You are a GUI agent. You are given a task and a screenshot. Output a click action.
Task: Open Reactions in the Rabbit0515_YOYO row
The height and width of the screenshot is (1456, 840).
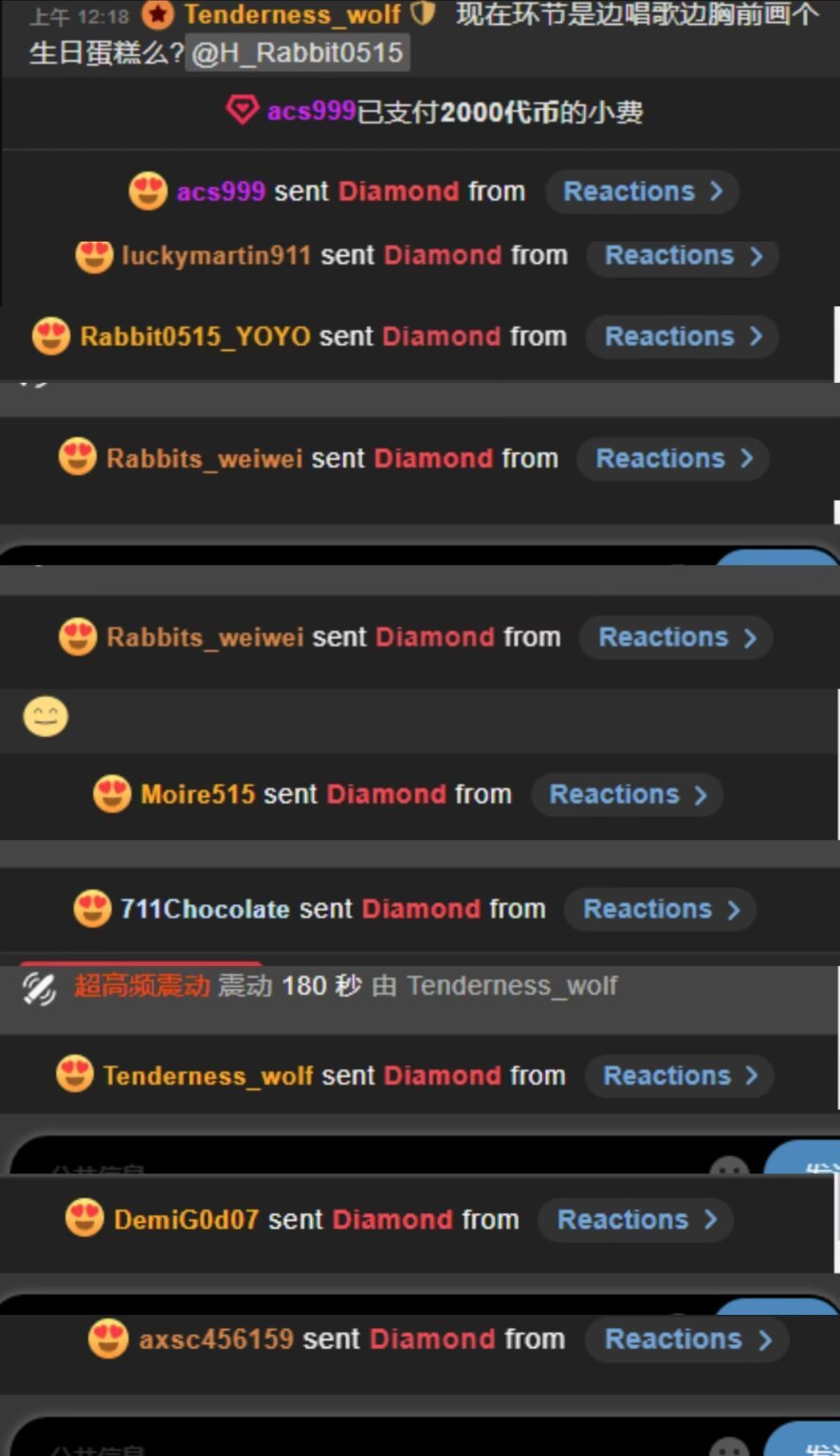[683, 337]
